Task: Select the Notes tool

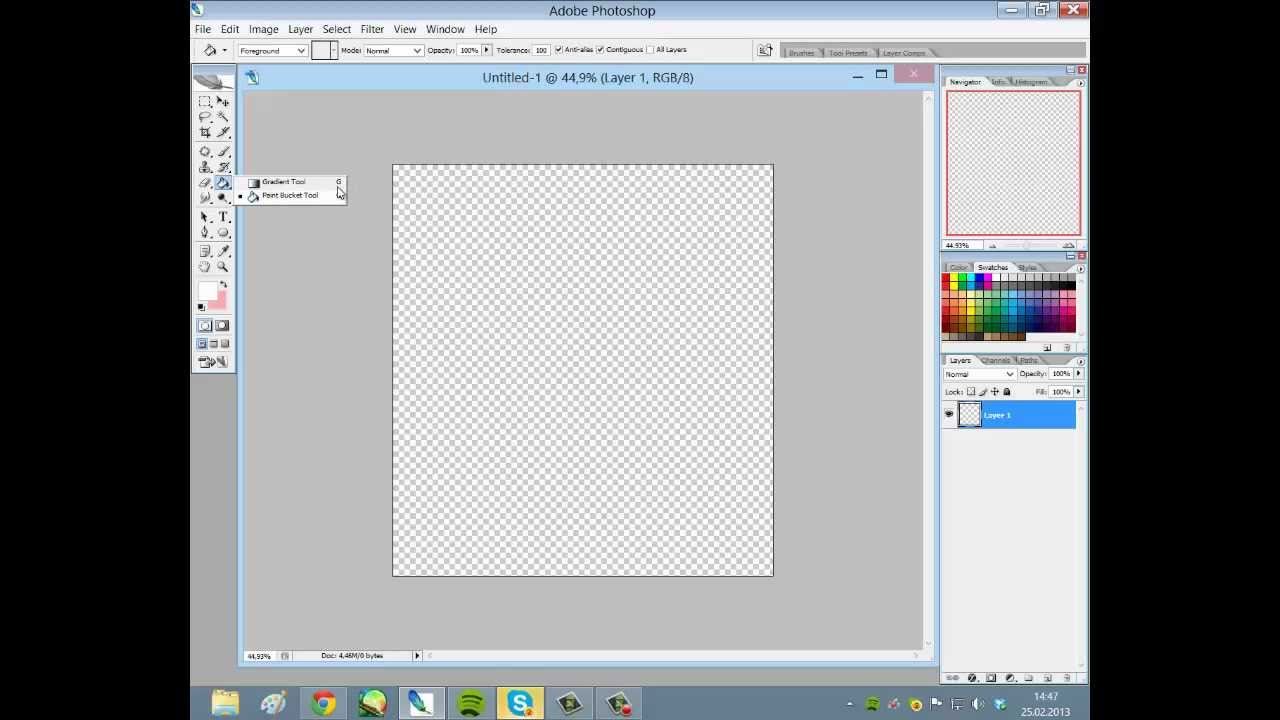Action: pos(205,251)
